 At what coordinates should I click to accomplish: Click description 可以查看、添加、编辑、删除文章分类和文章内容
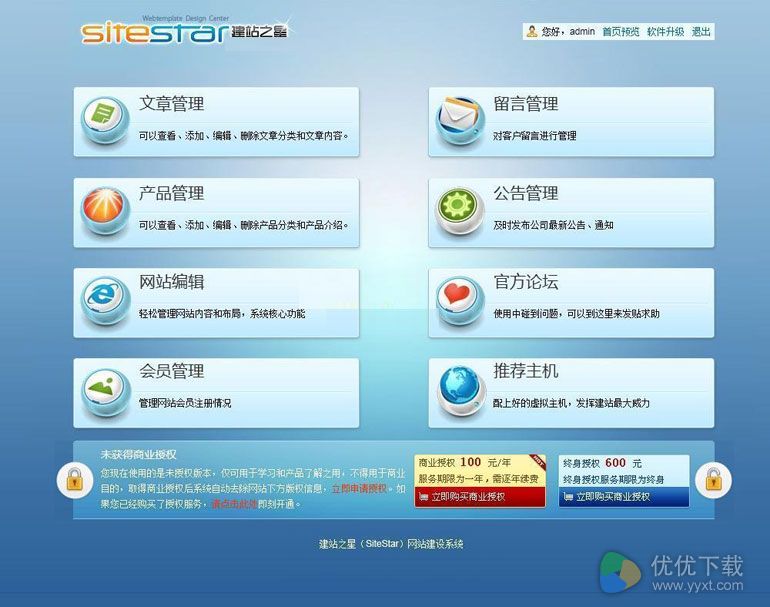[244, 136]
